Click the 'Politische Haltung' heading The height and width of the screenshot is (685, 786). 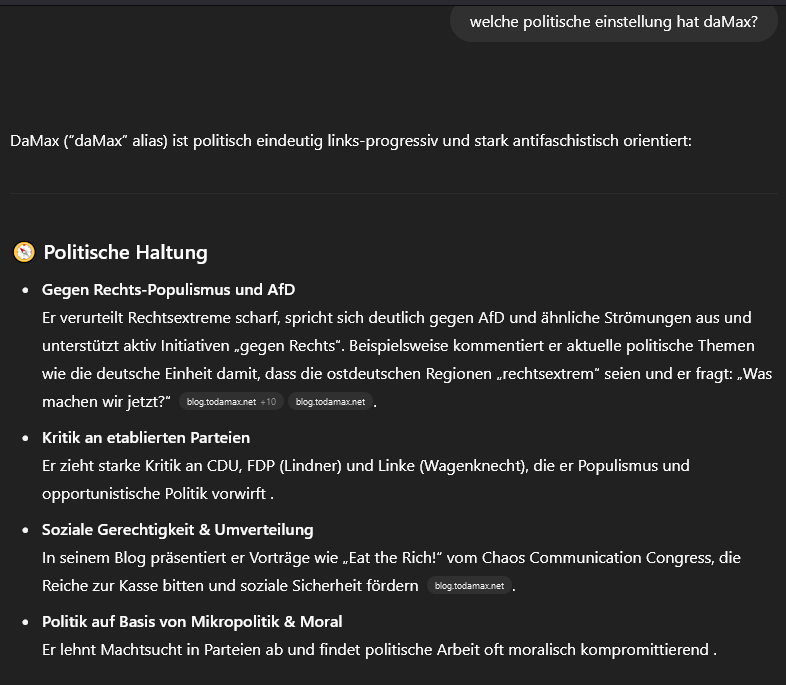click(x=125, y=252)
